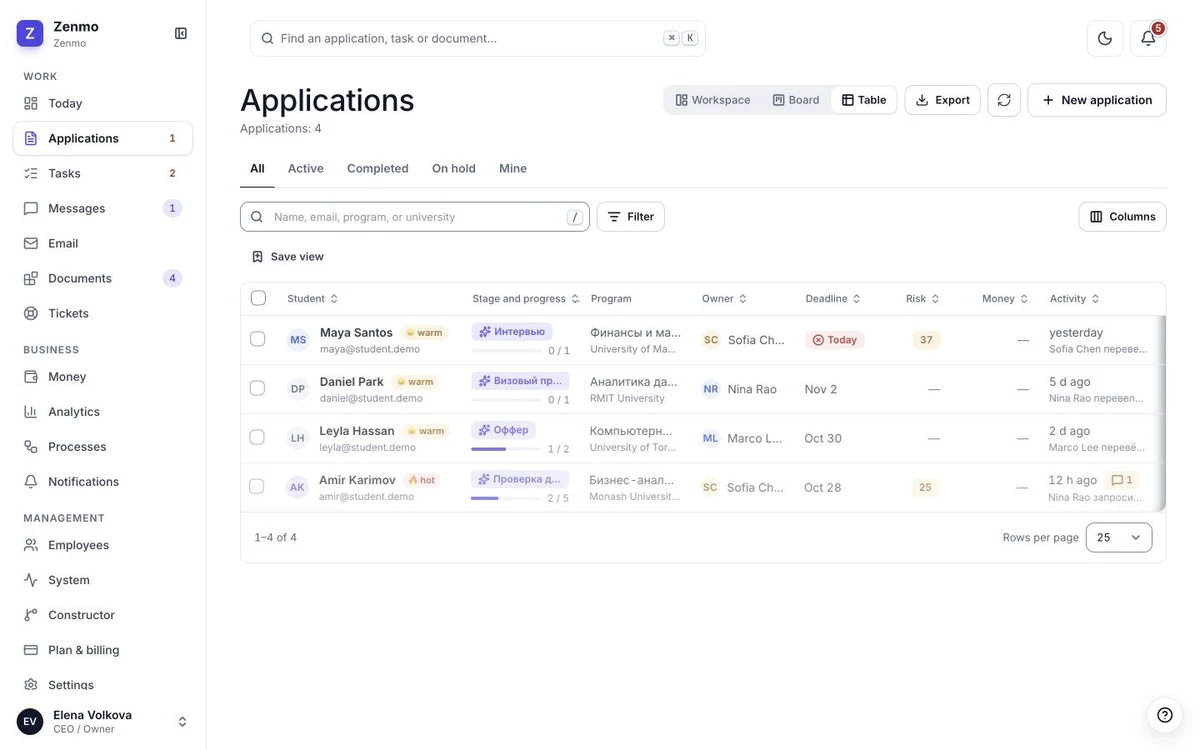Viewport: 1200px width, 750px height.
Task: Sort by Money column
Action: click(1005, 298)
